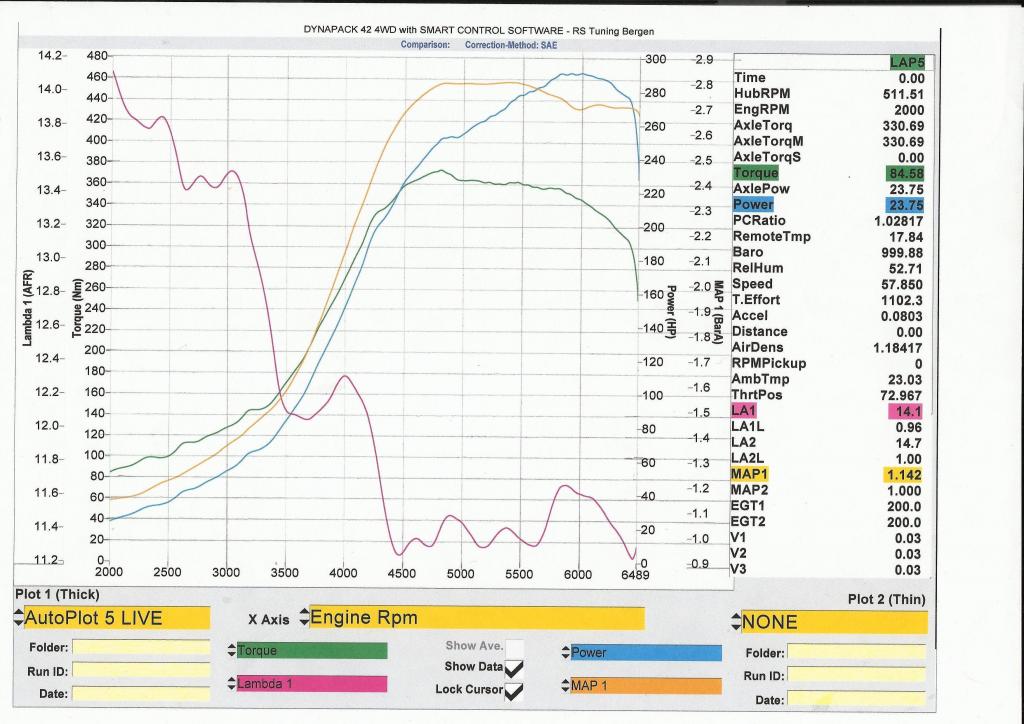Open the Plot 1 AutoPlot 5 LIVE selector
Screen dimensions: 1024x724
coord(112,618)
